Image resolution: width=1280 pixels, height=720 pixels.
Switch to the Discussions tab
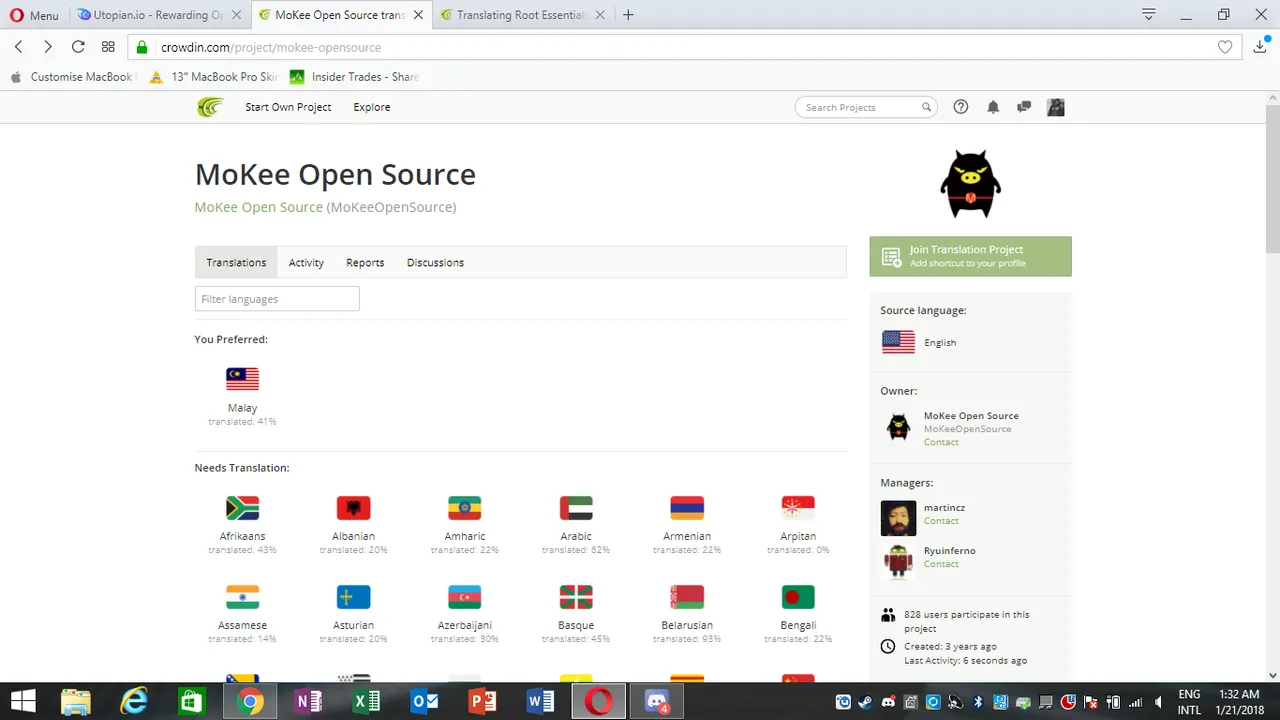point(435,262)
